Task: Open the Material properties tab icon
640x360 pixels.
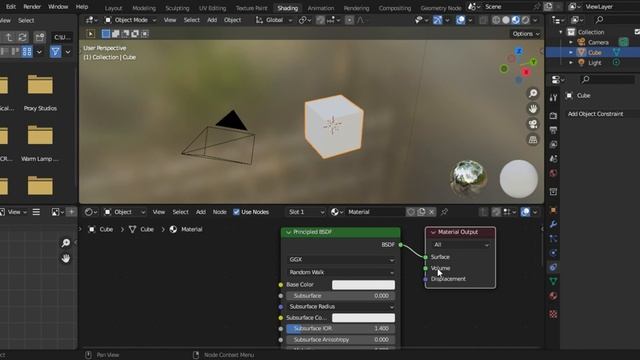Action: (553, 296)
